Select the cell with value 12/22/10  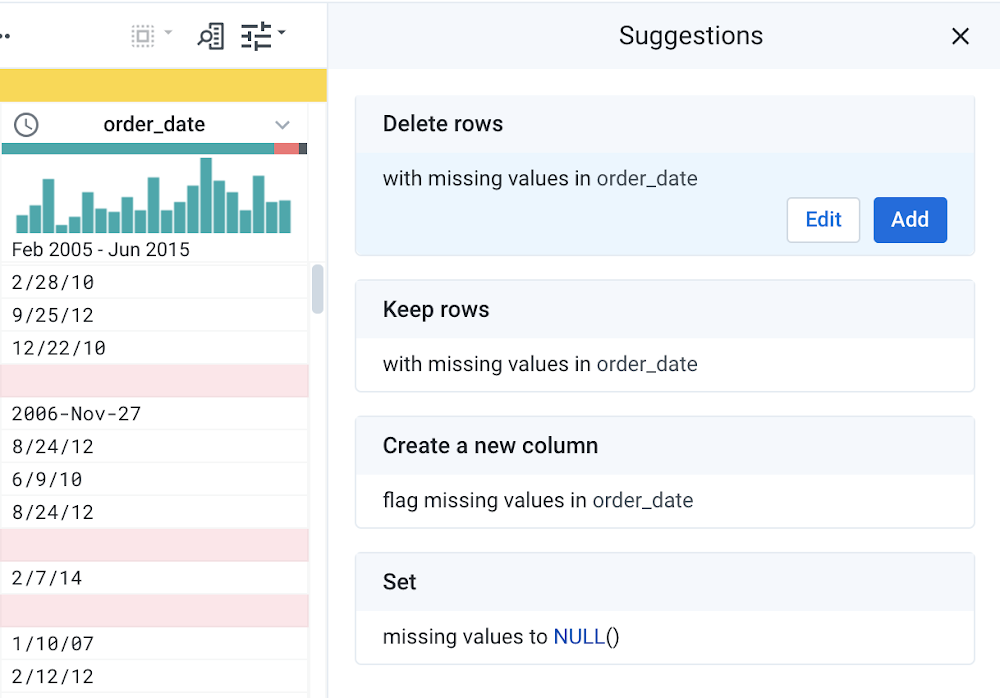point(154,348)
